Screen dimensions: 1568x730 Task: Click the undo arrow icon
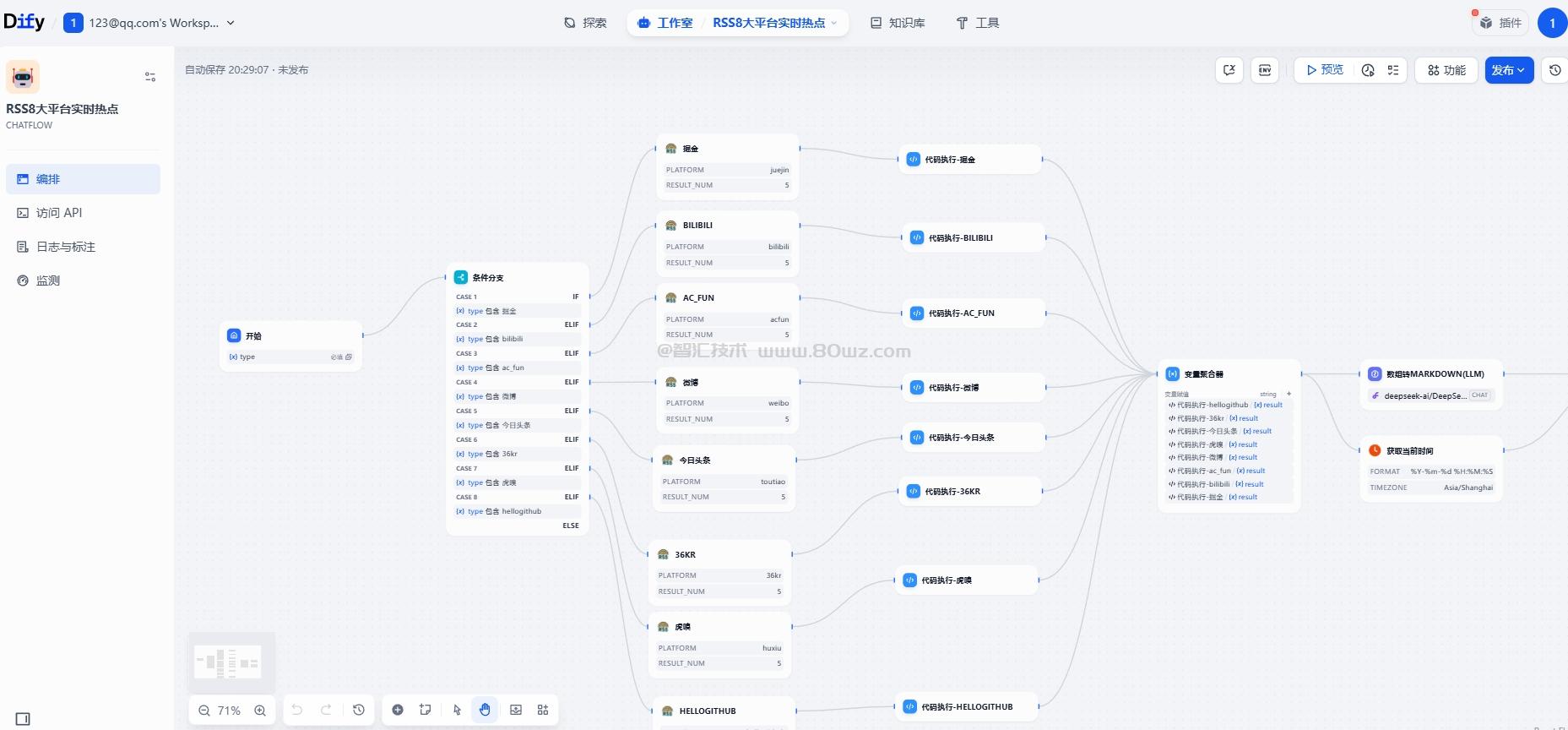coord(297,710)
